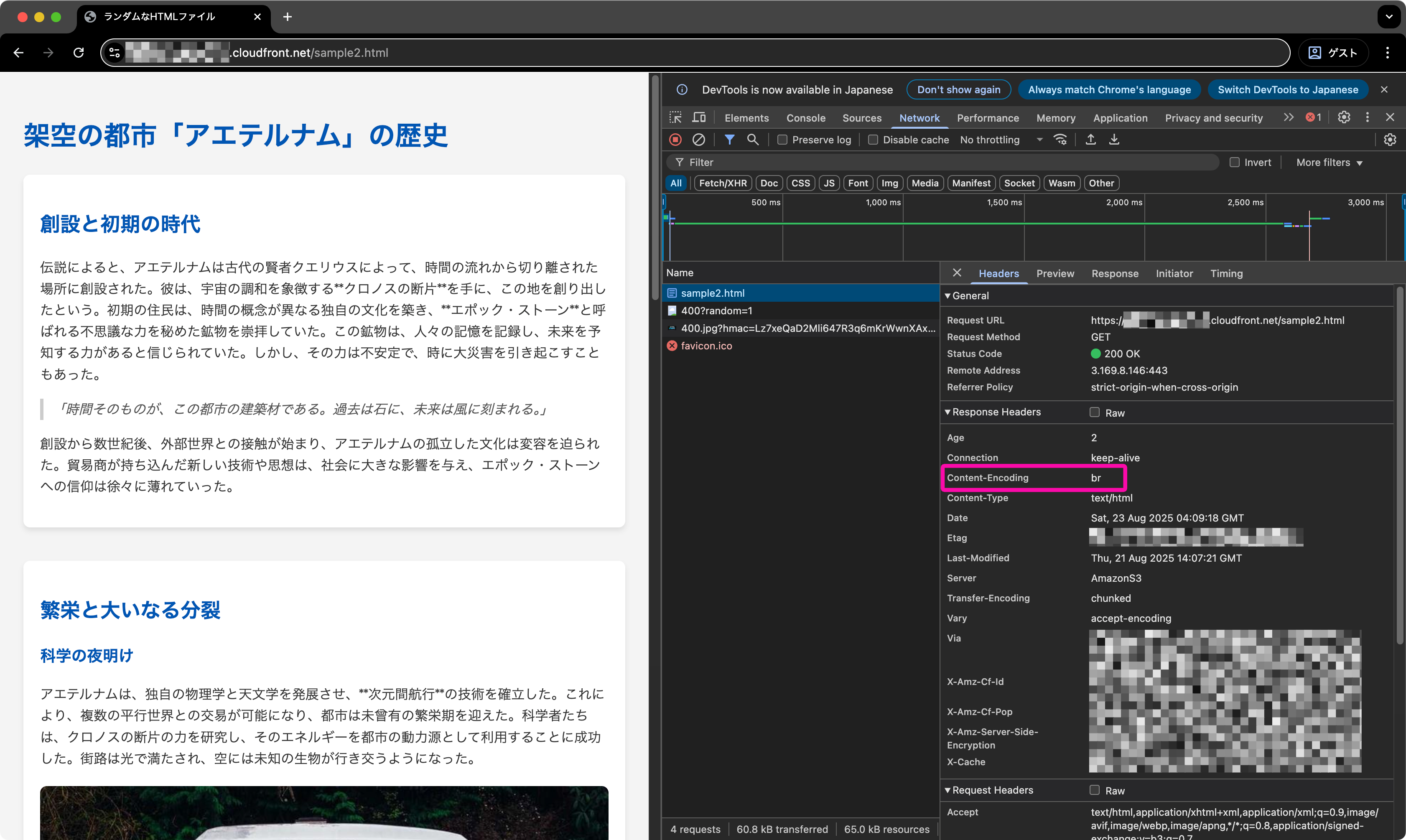Click the browser back arrow
Image resolution: width=1406 pixels, height=840 pixels.
coord(19,53)
